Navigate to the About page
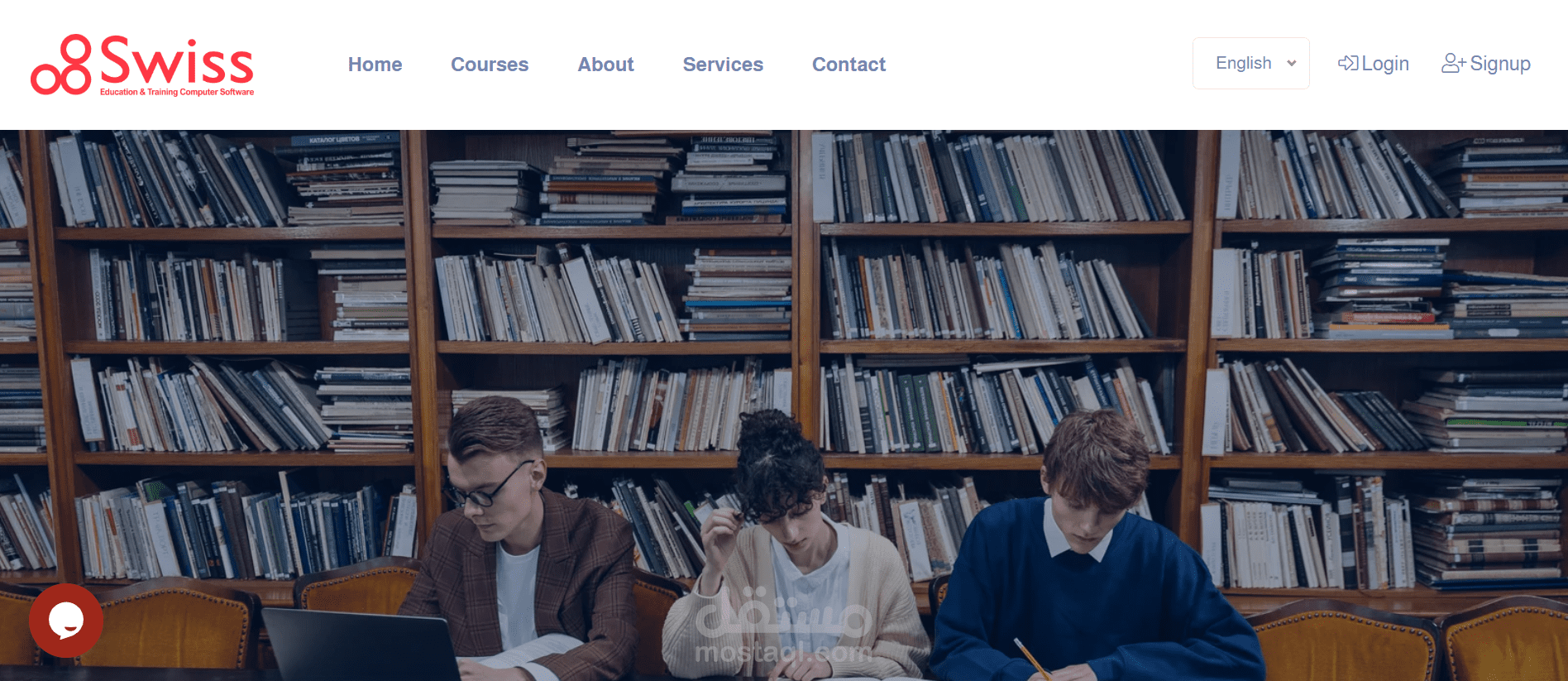 coord(605,65)
